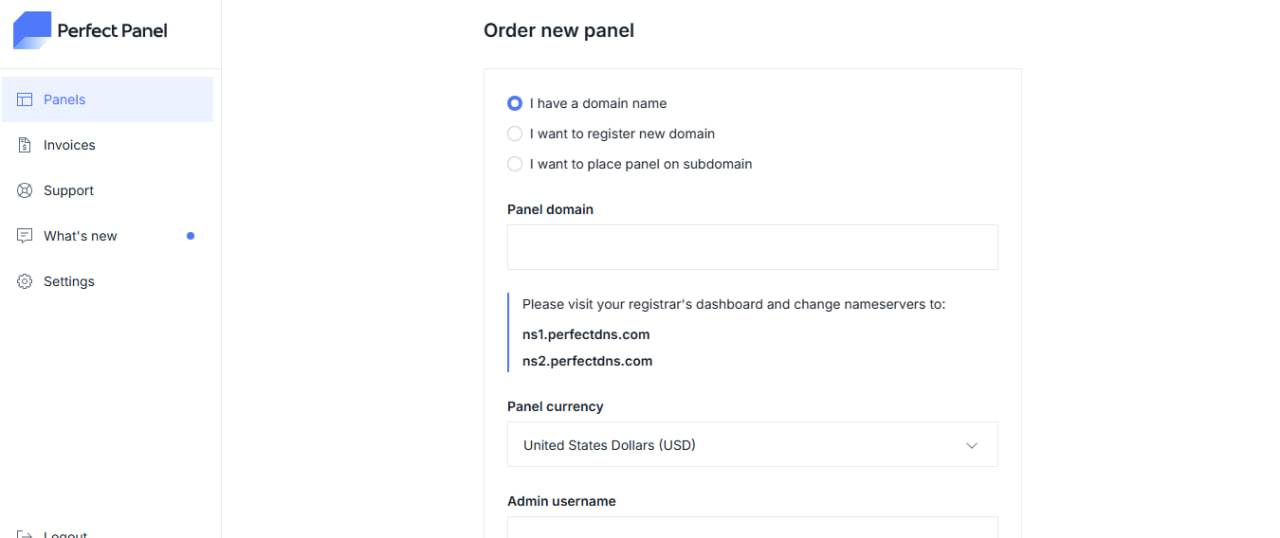
Task: Click the Logout arrow icon
Action: (25, 534)
